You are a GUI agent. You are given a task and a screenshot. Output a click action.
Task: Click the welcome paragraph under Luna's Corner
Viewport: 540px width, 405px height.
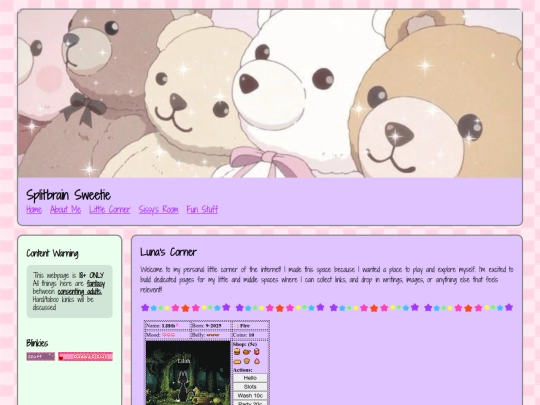coord(326,279)
